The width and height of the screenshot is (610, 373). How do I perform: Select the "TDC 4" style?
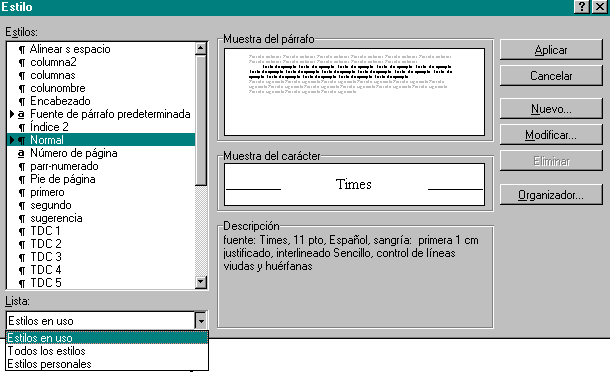(101, 270)
